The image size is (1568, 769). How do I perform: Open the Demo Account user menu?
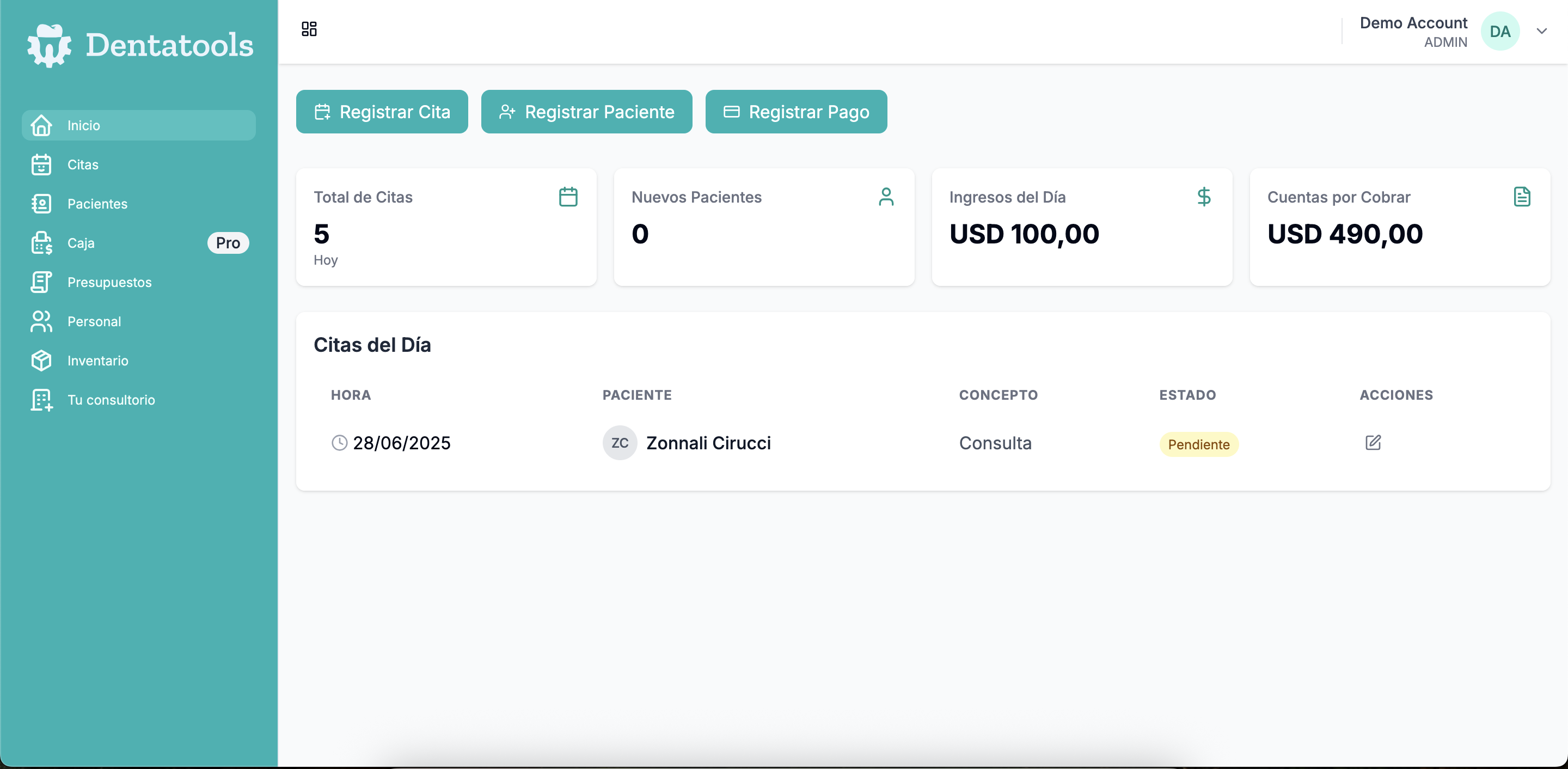pyautogui.click(x=1413, y=32)
